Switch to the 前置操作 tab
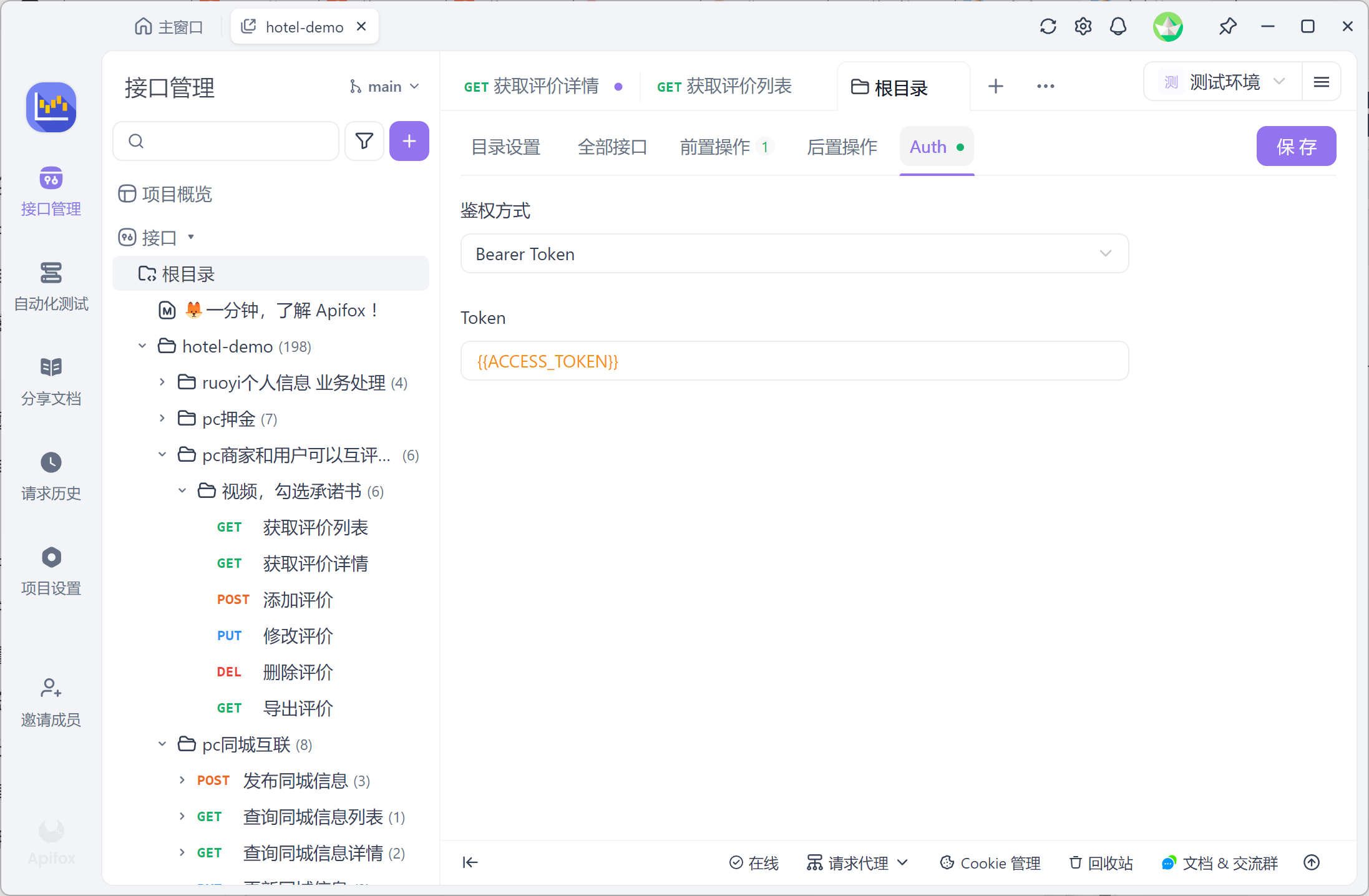 [x=715, y=147]
